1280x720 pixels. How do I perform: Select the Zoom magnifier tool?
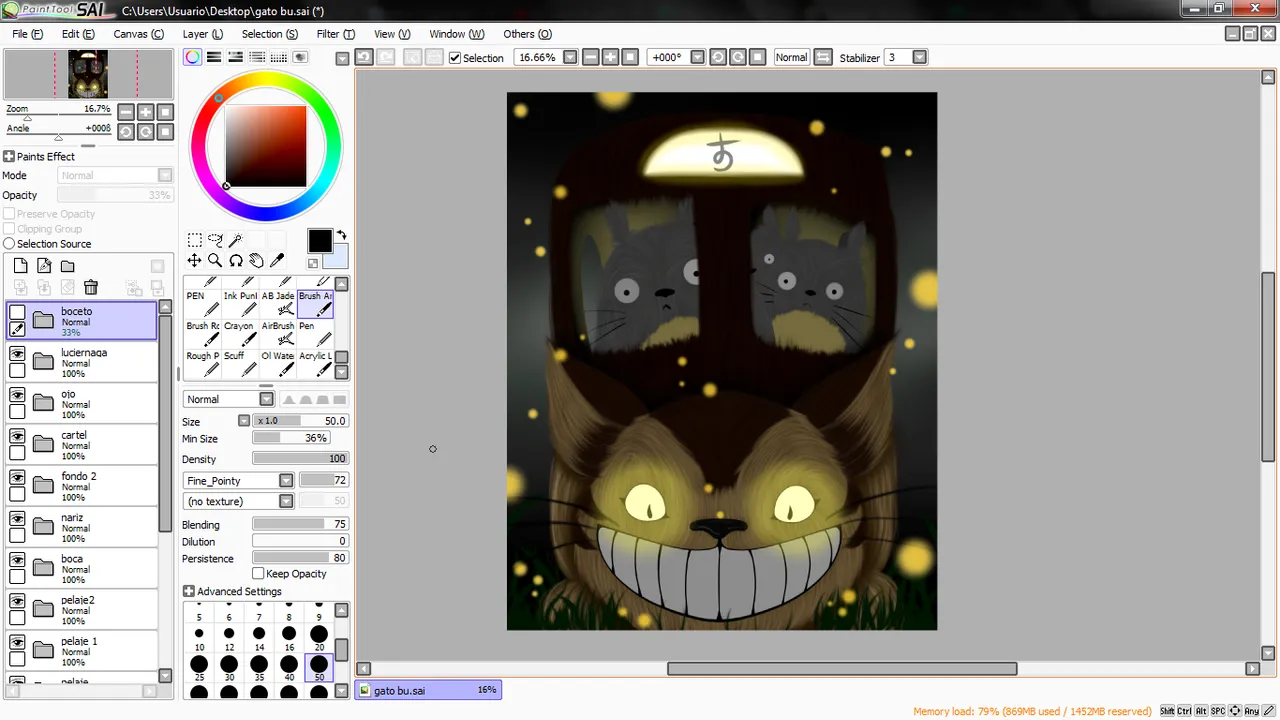point(215,260)
